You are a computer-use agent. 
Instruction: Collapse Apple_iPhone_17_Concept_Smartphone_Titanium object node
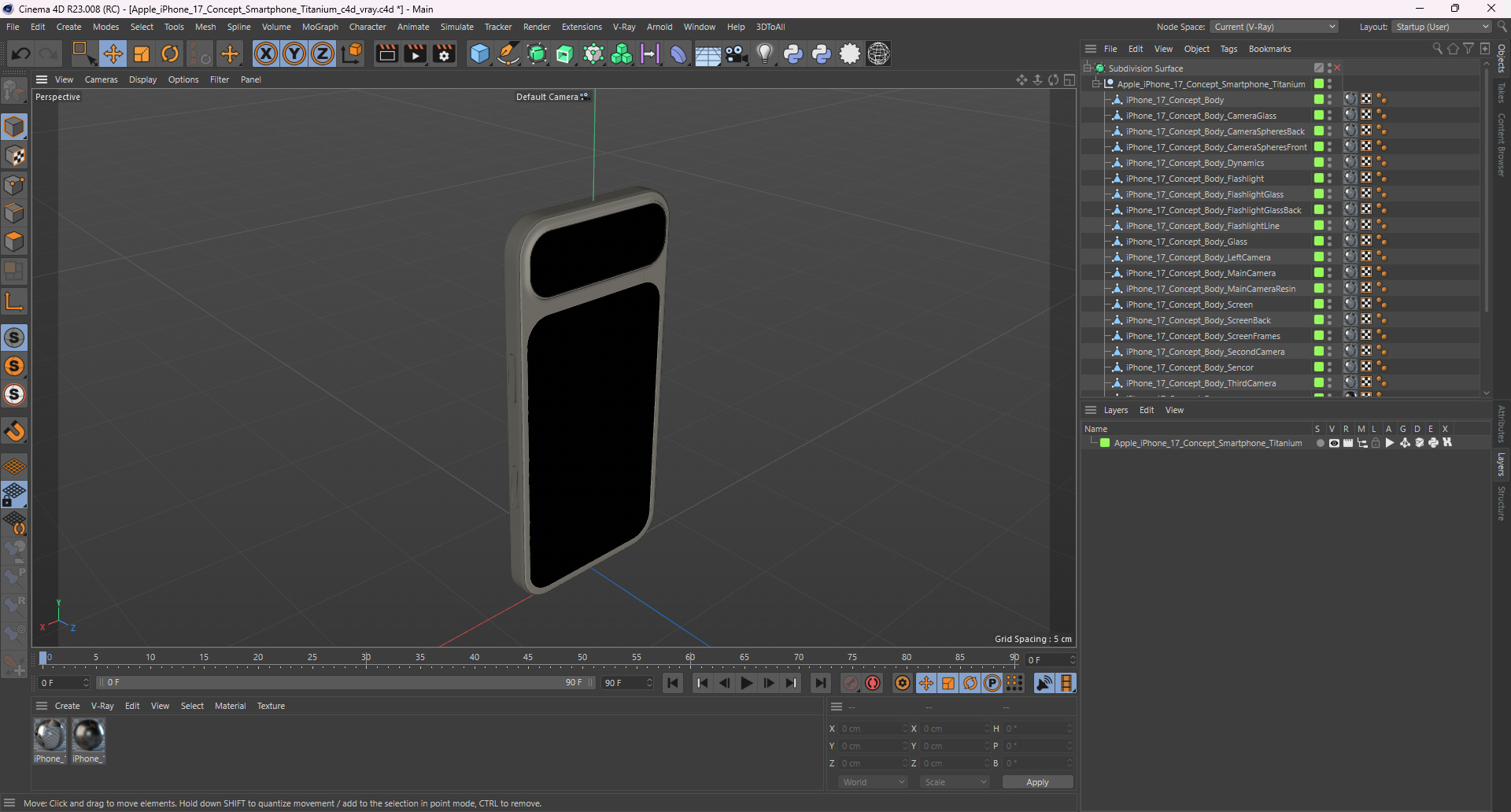[x=1096, y=84]
